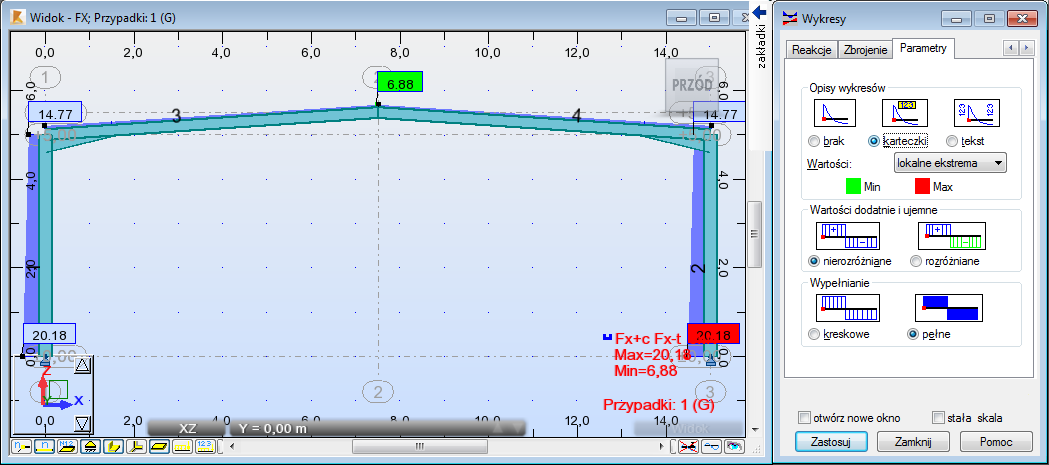This screenshot has height=465, width=1049.
Task: Click the Zamknij button
Action: (914, 442)
